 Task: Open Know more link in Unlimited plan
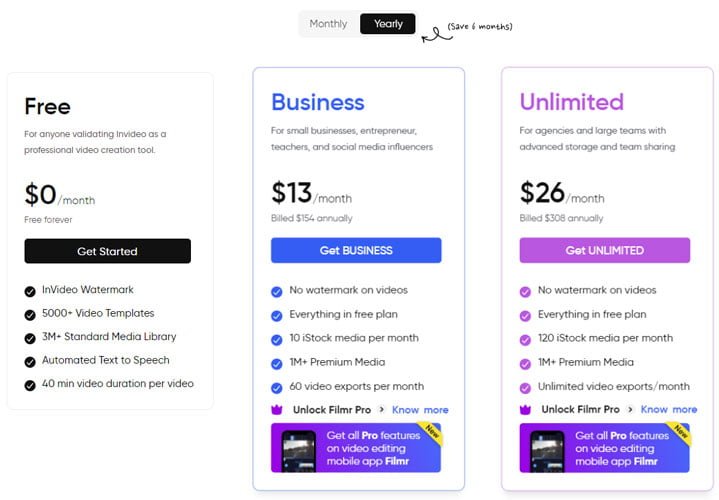tap(669, 409)
